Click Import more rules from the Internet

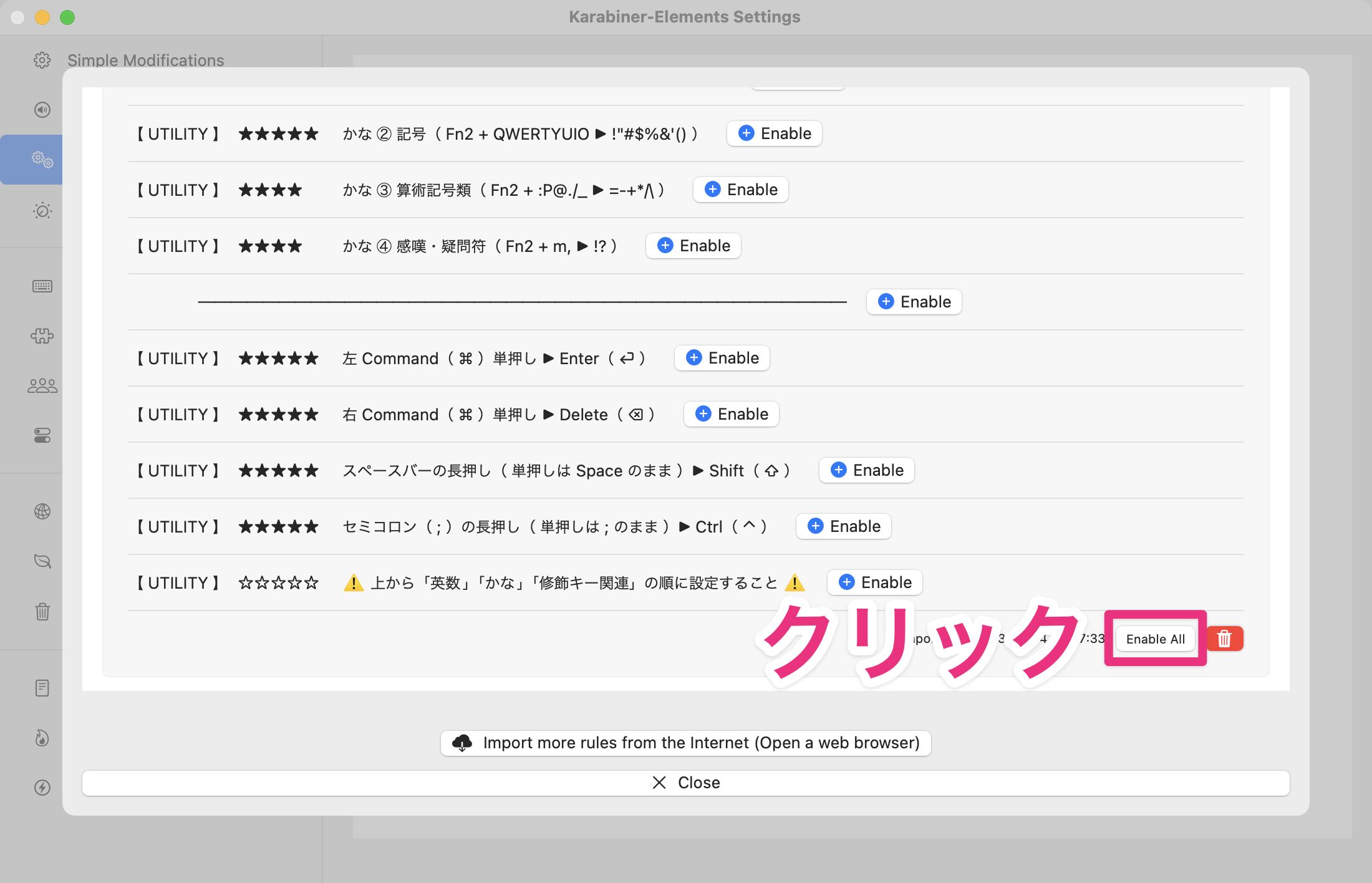pyautogui.click(x=686, y=743)
